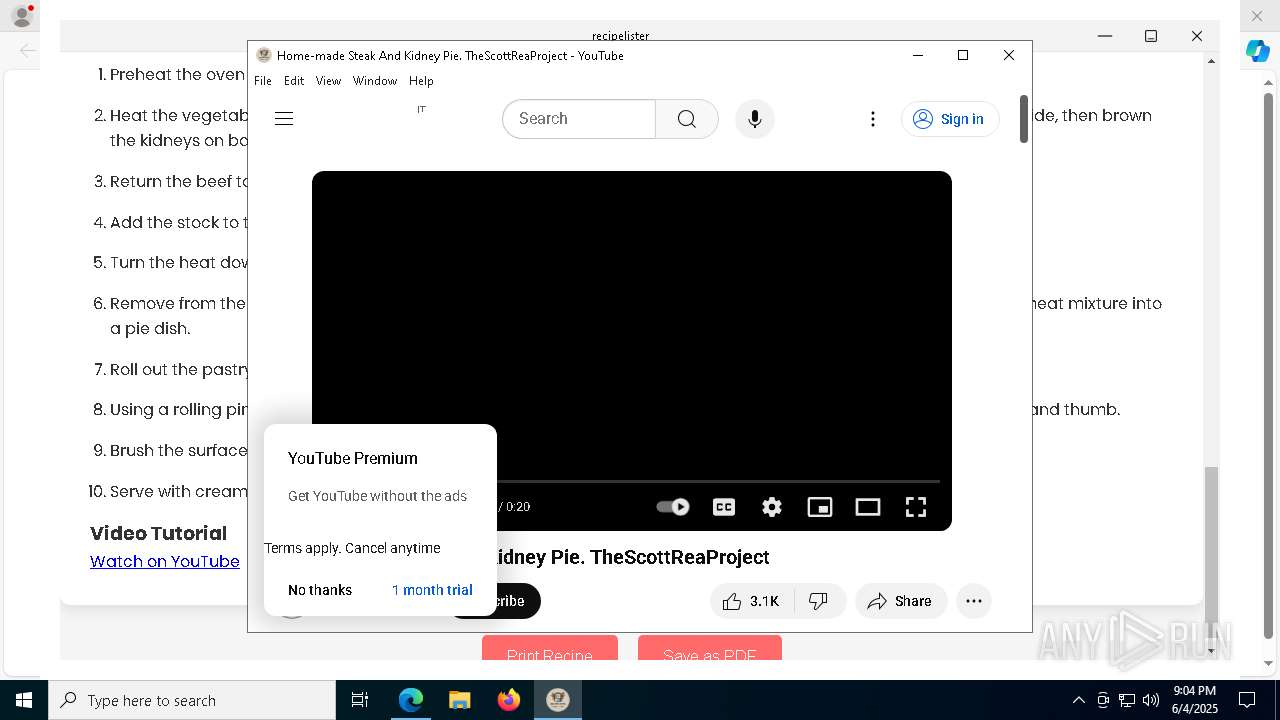Open the File menu in video window

[x=263, y=81]
